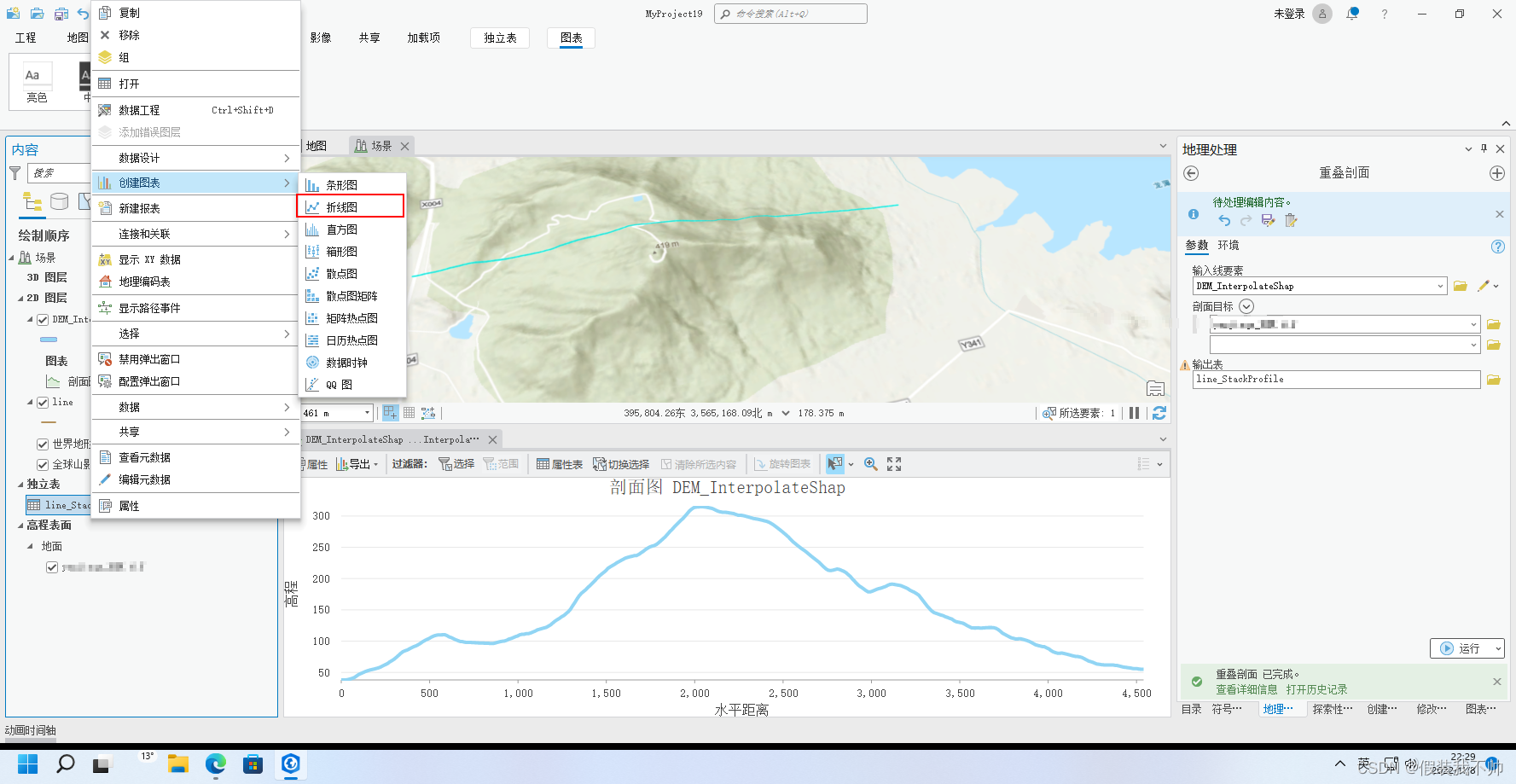Image resolution: width=1516 pixels, height=784 pixels.
Task: Click 切换选择 in chart toolbar
Action: (621, 464)
